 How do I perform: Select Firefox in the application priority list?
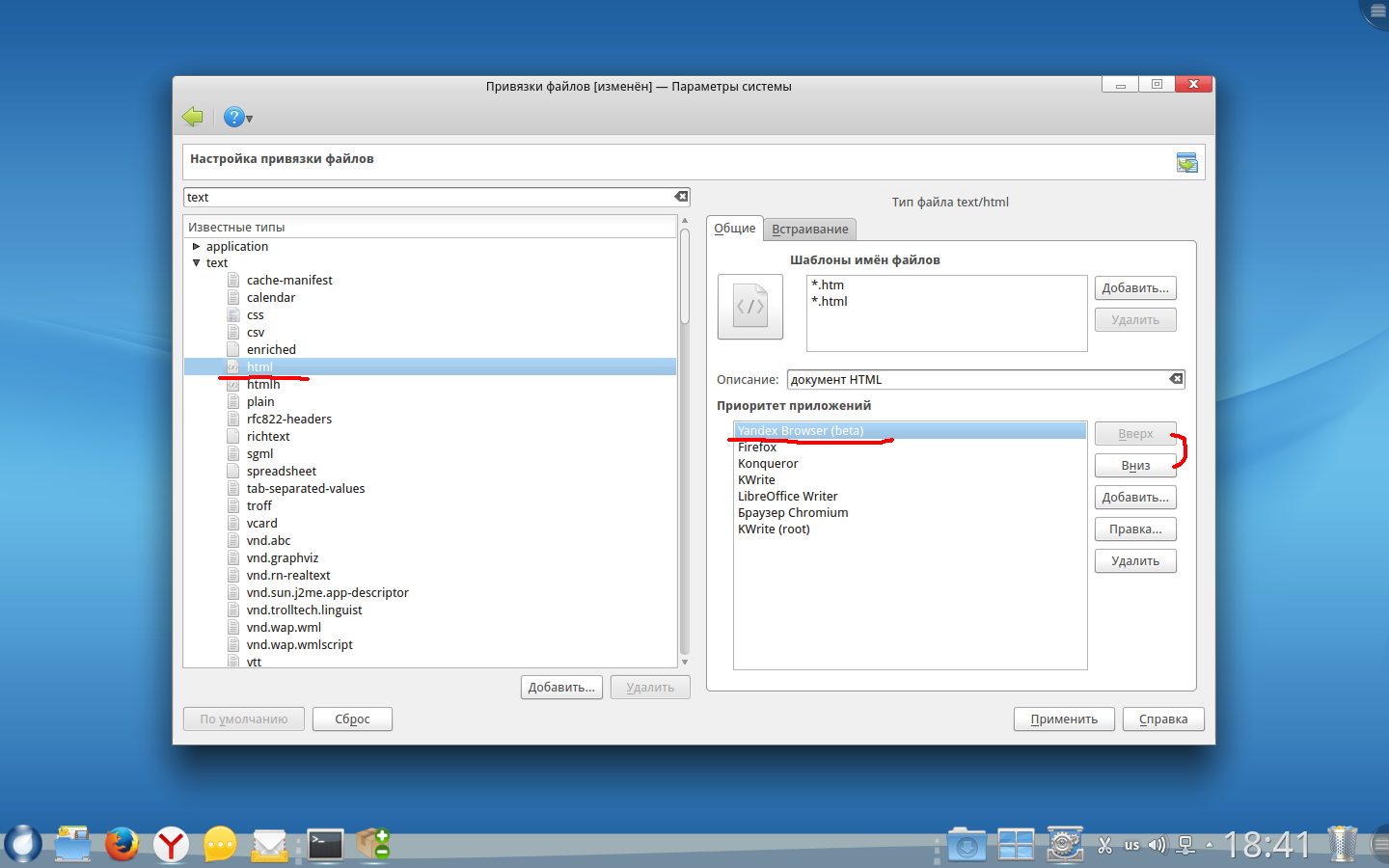(x=757, y=448)
